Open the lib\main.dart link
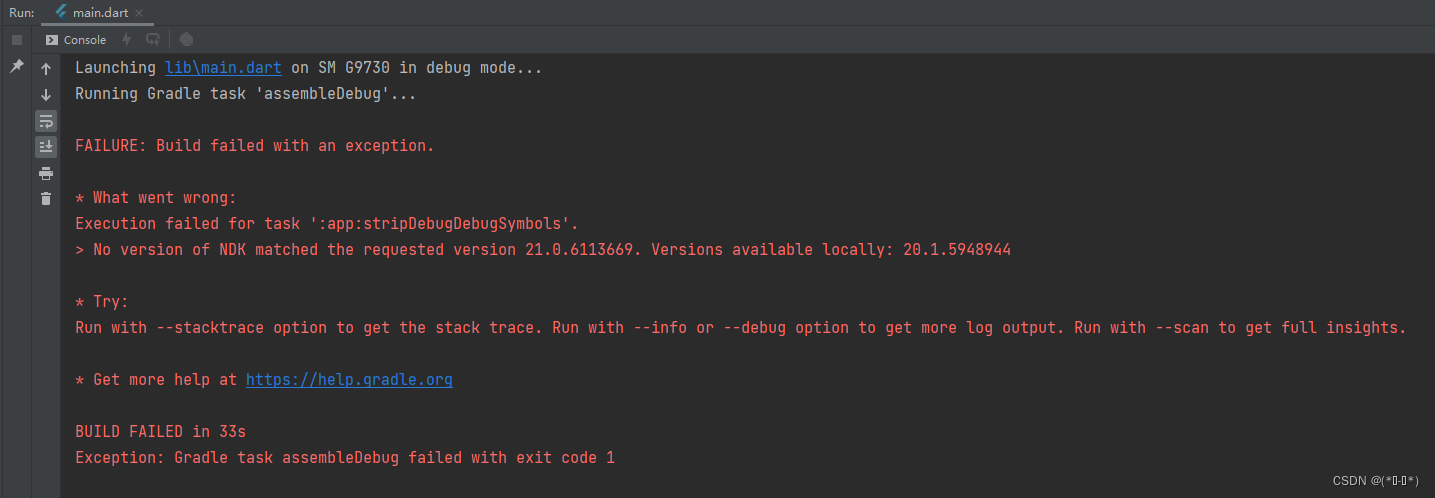The height and width of the screenshot is (498, 1435). [224, 68]
